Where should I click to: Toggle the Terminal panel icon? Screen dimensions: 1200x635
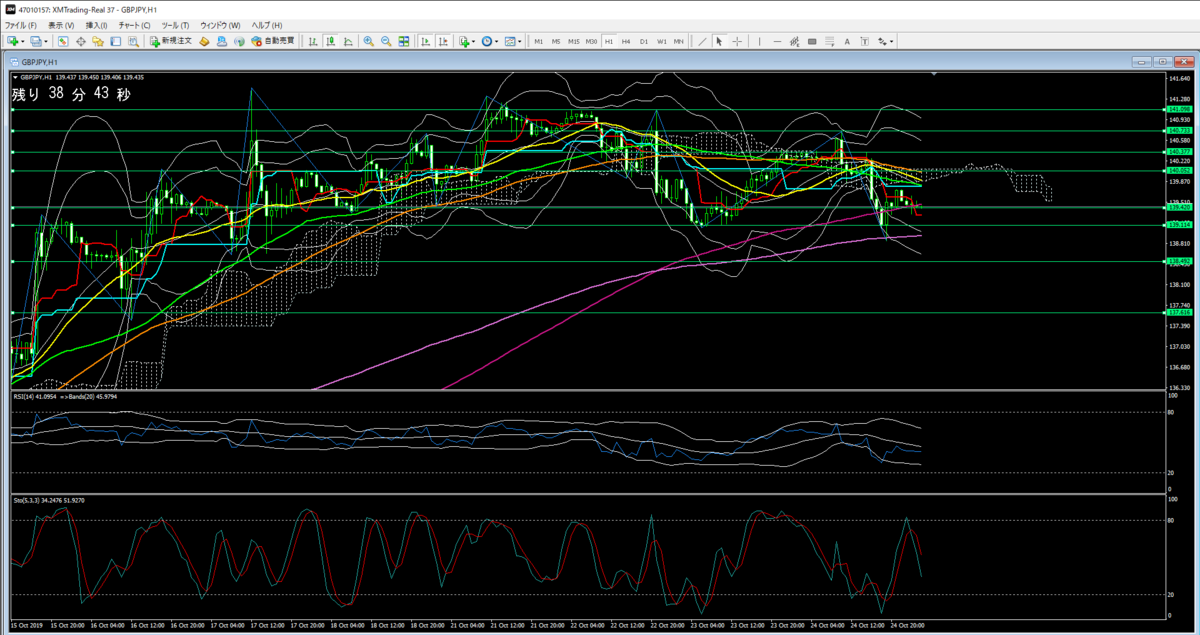click(115, 41)
